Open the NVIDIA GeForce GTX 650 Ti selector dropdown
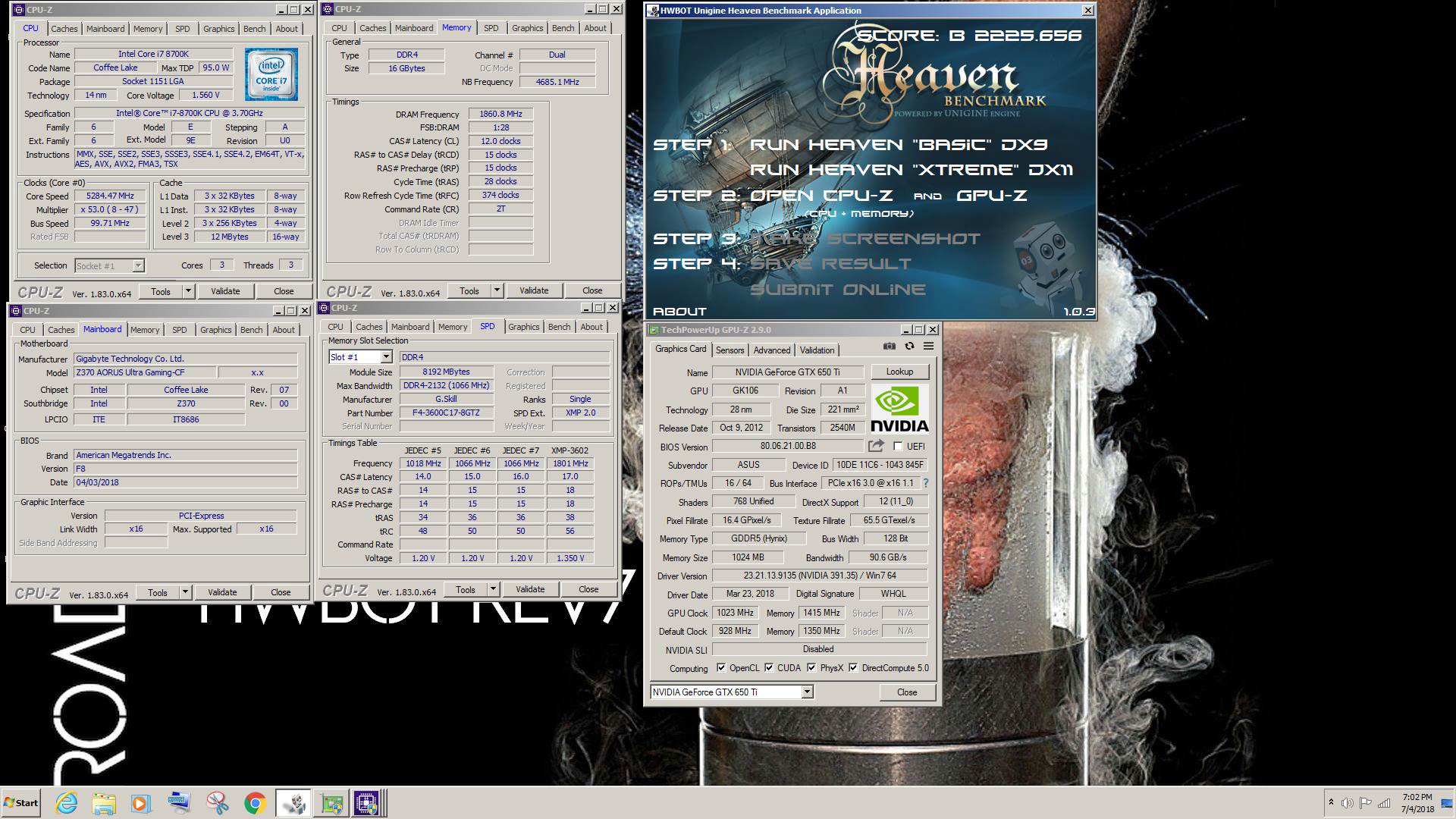This screenshot has height=819, width=1456. [x=807, y=692]
